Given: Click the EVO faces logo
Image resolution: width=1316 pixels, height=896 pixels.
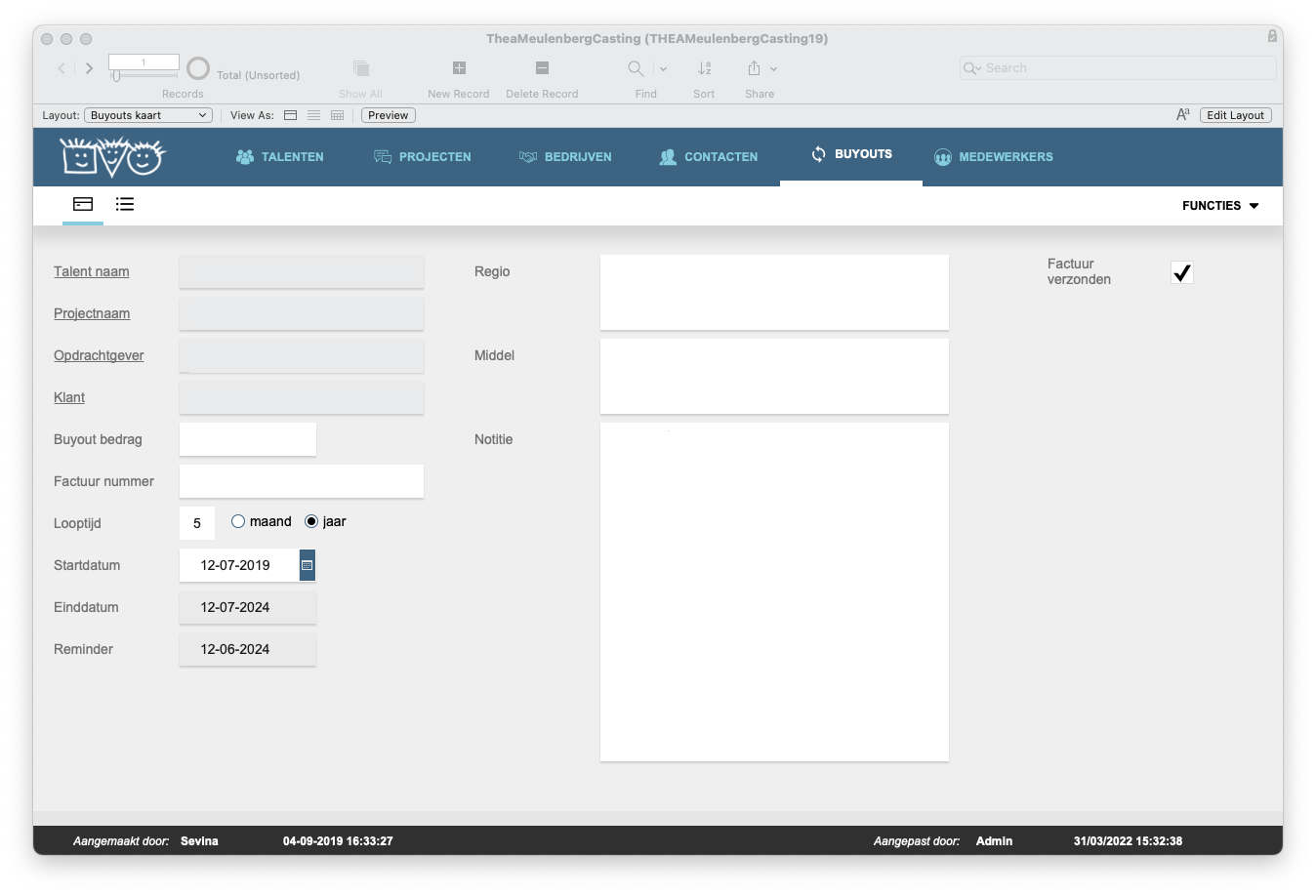Looking at the screenshot, I should 112,156.
